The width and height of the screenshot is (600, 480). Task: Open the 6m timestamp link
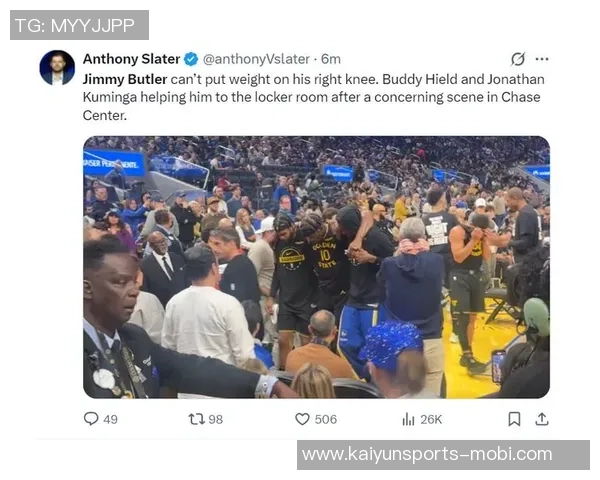coord(331,59)
